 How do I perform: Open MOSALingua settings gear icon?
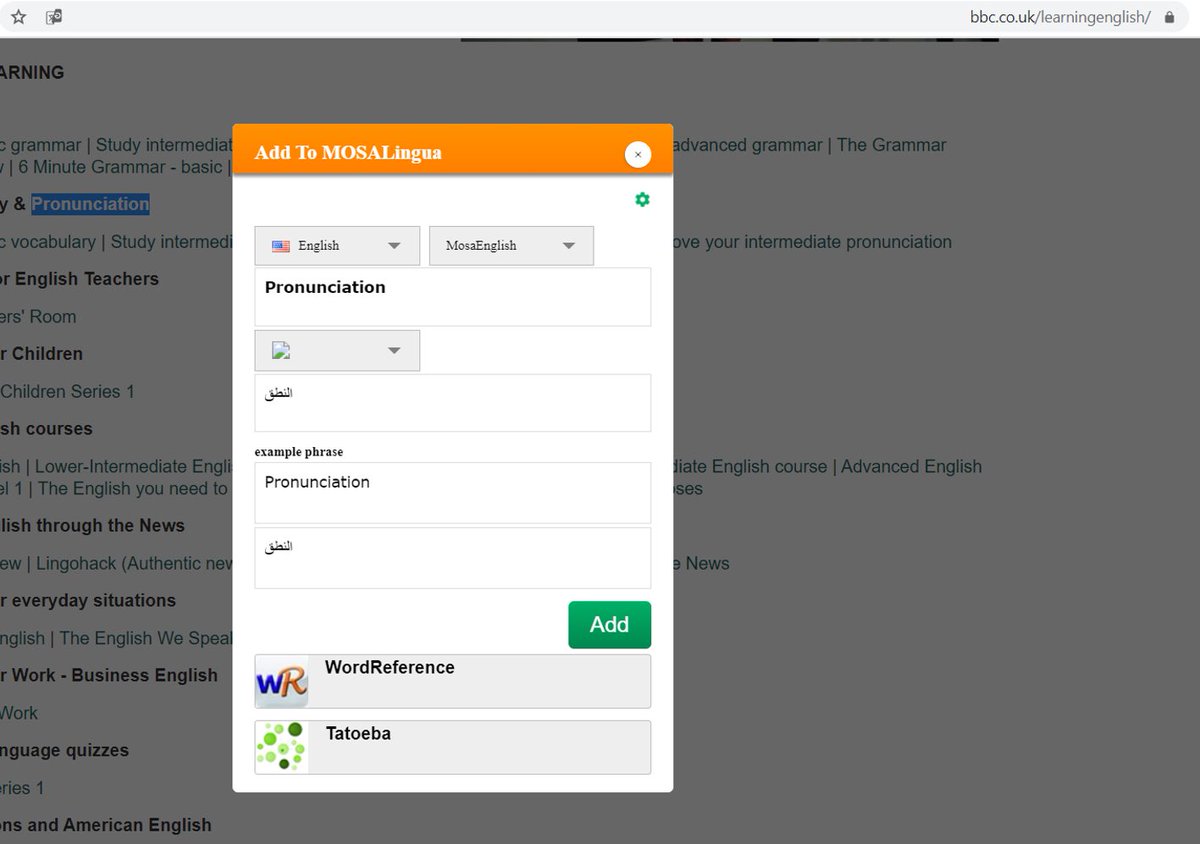(642, 200)
